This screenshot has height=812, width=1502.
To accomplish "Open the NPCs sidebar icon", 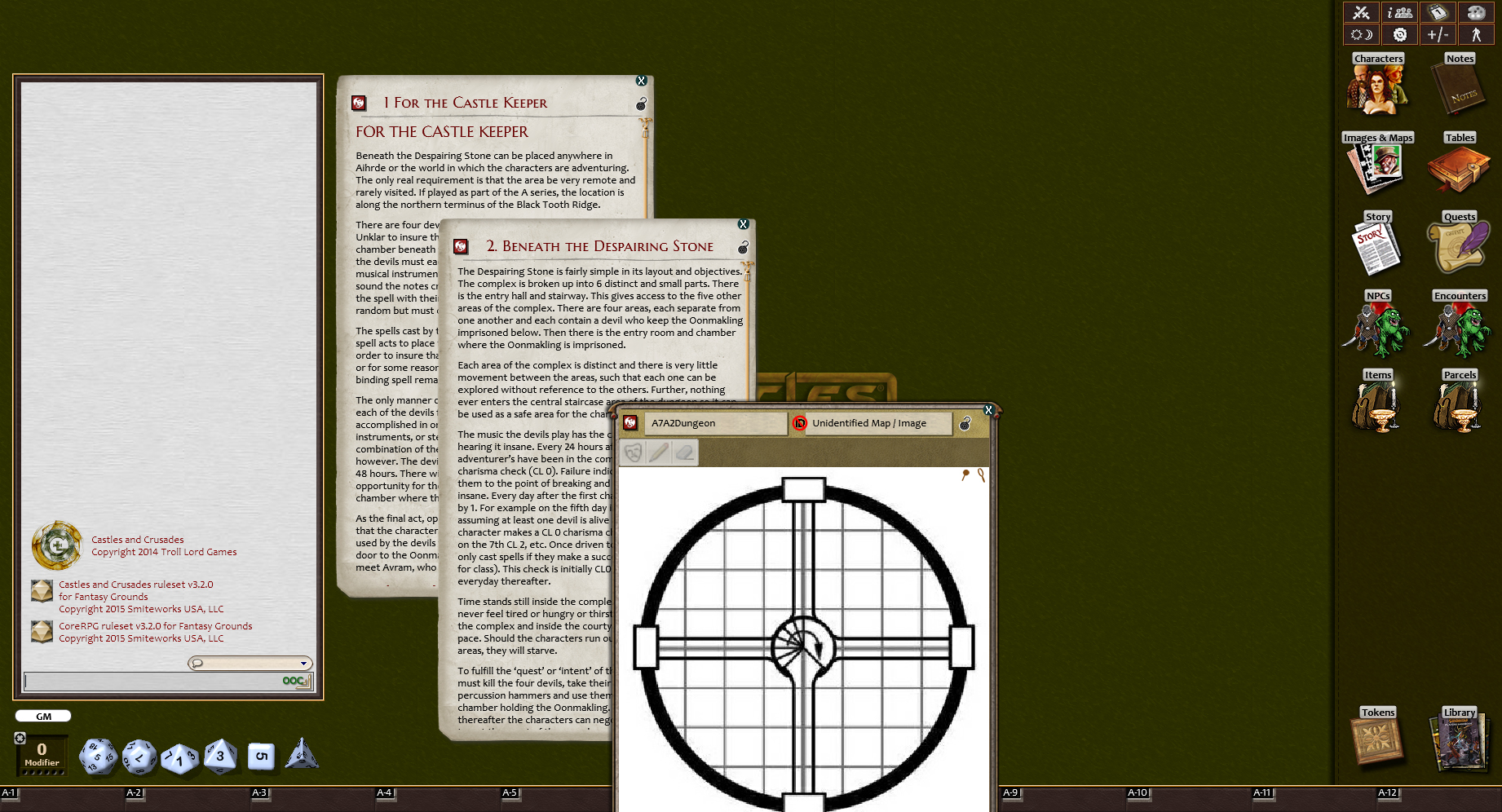I will click(1377, 326).
